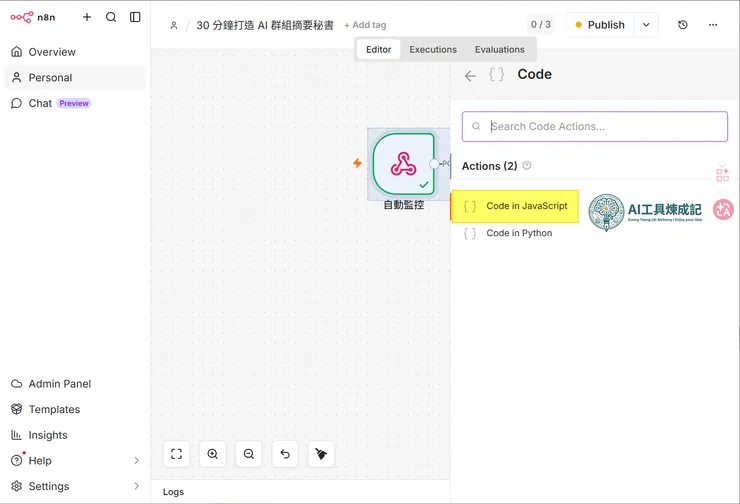Open Templates in the sidebar
Viewport: 740px width, 504px height.
pos(75,409)
